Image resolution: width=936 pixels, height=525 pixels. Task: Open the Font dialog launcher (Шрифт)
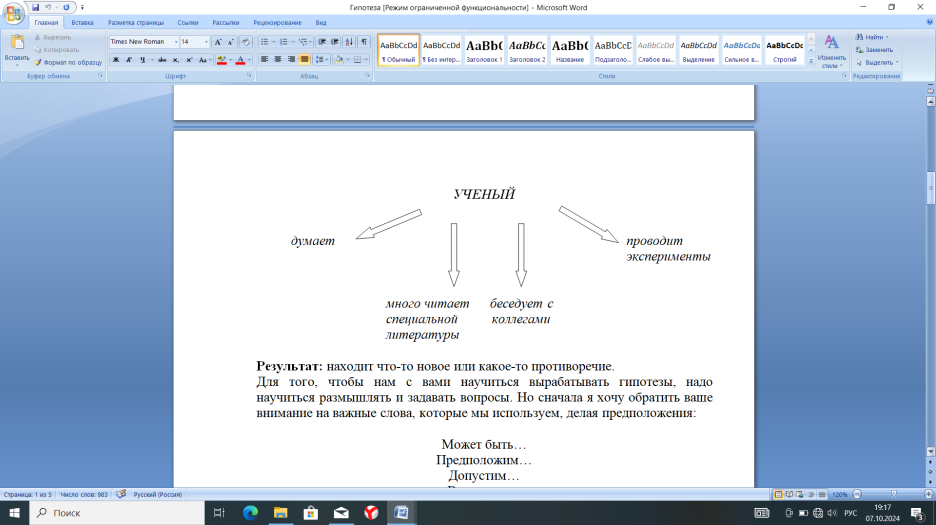click(x=249, y=76)
